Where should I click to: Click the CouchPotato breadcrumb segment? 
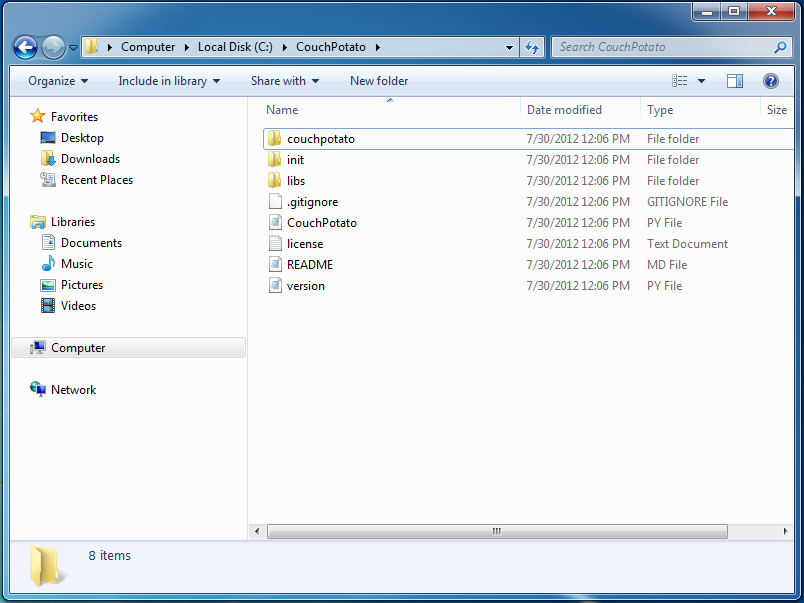(x=331, y=47)
